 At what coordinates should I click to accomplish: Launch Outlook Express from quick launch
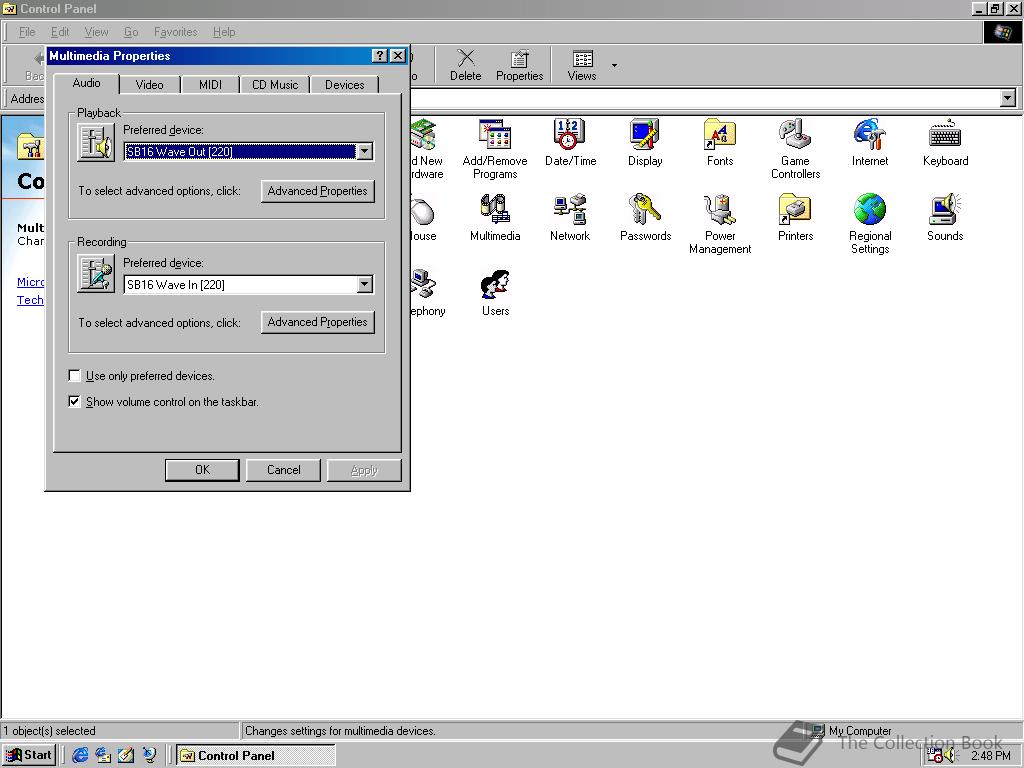(x=103, y=755)
